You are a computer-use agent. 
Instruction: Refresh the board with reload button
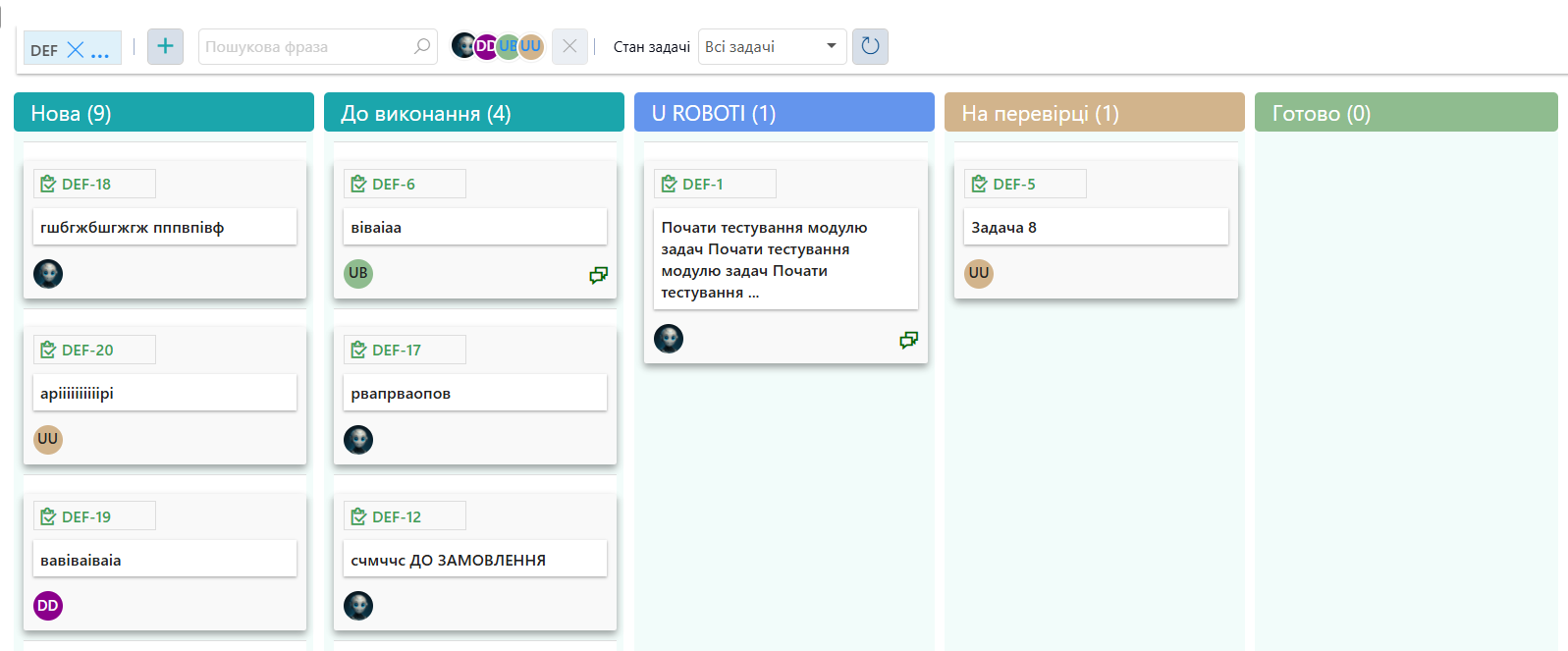pyautogui.click(x=870, y=46)
